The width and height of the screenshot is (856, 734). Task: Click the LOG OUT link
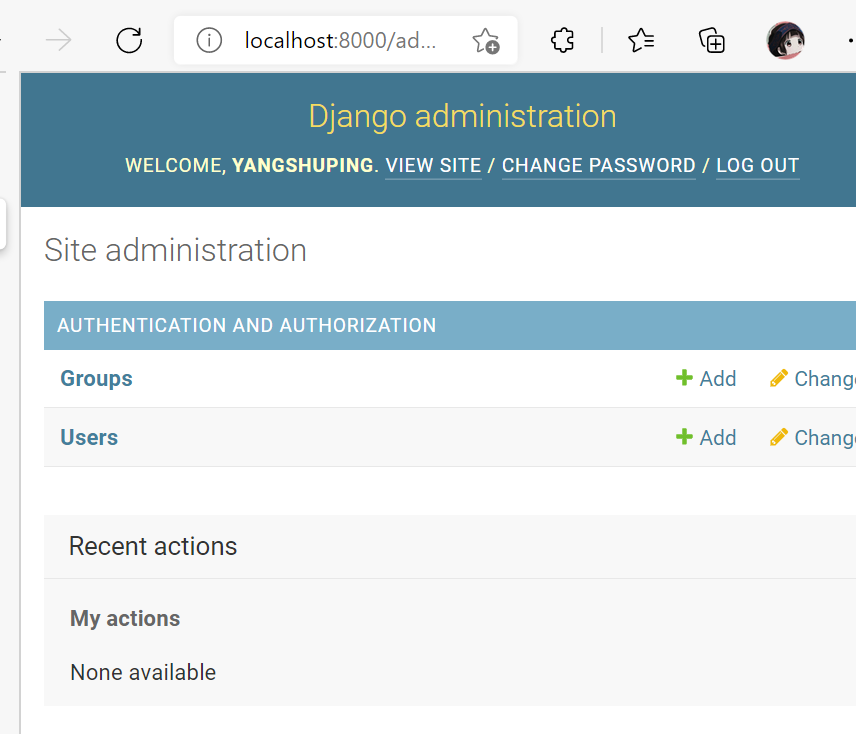[x=758, y=165]
